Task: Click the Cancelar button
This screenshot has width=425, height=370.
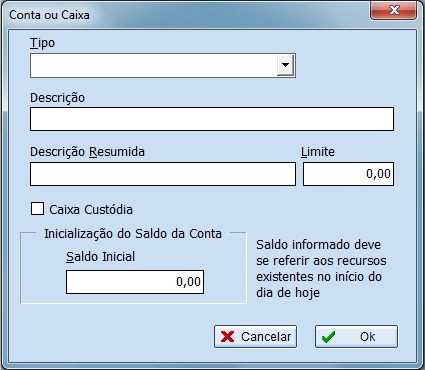Action: click(255, 337)
